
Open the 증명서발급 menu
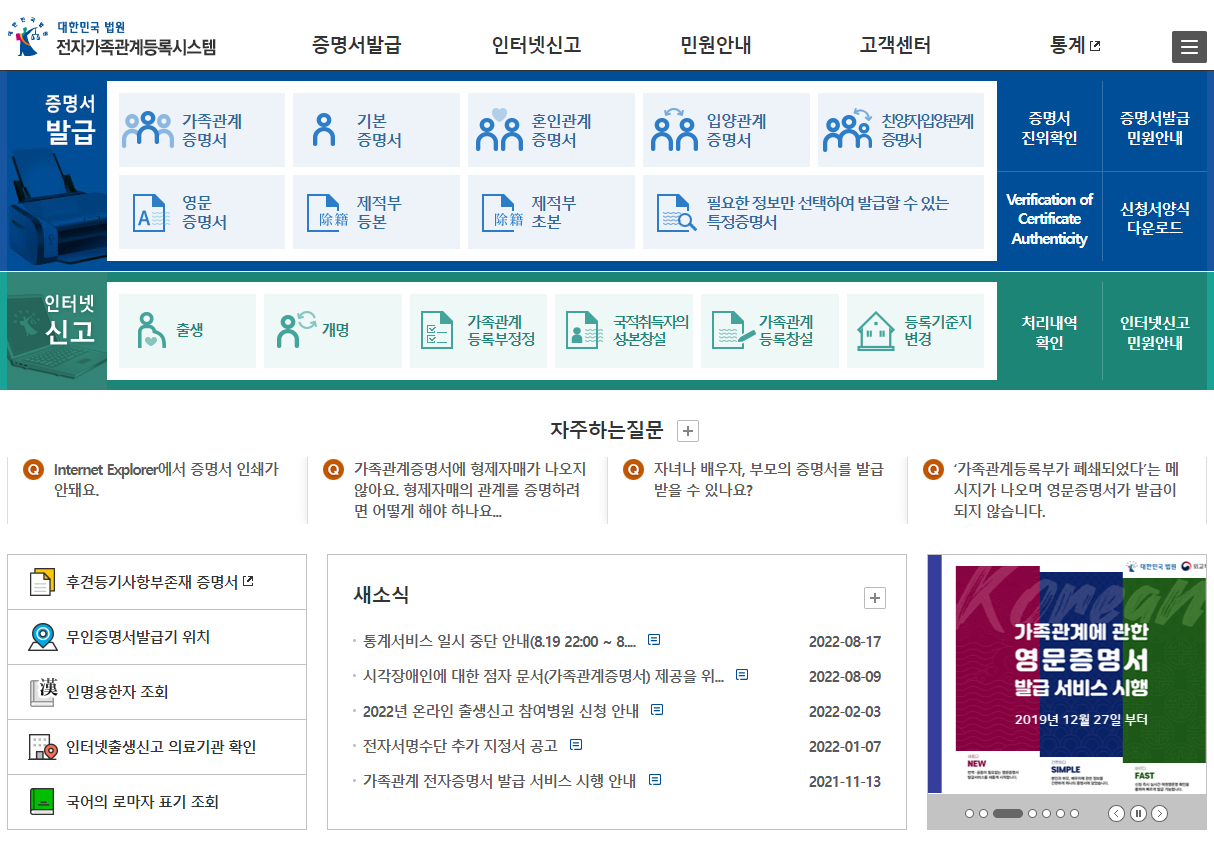[x=356, y=45]
